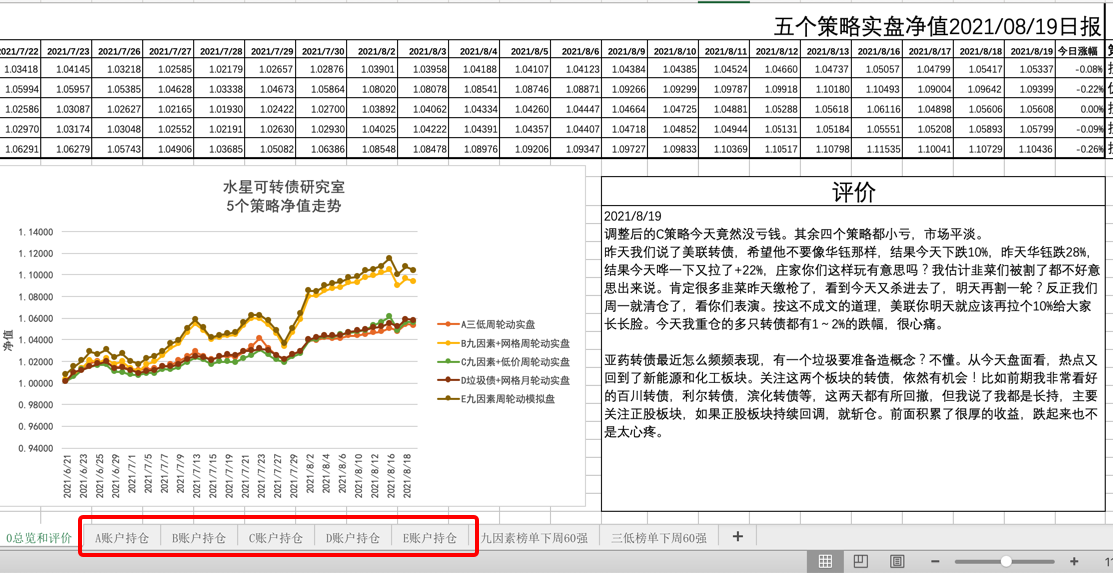This screenshot has width=1113, height=574.
Task: Switch to Normal view in status bar
Action: (825, 561)
